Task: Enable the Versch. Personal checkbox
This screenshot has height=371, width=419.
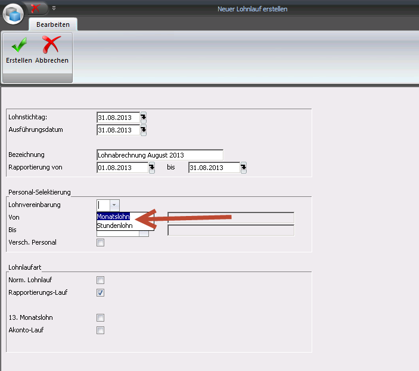Action: coord(100,243)
